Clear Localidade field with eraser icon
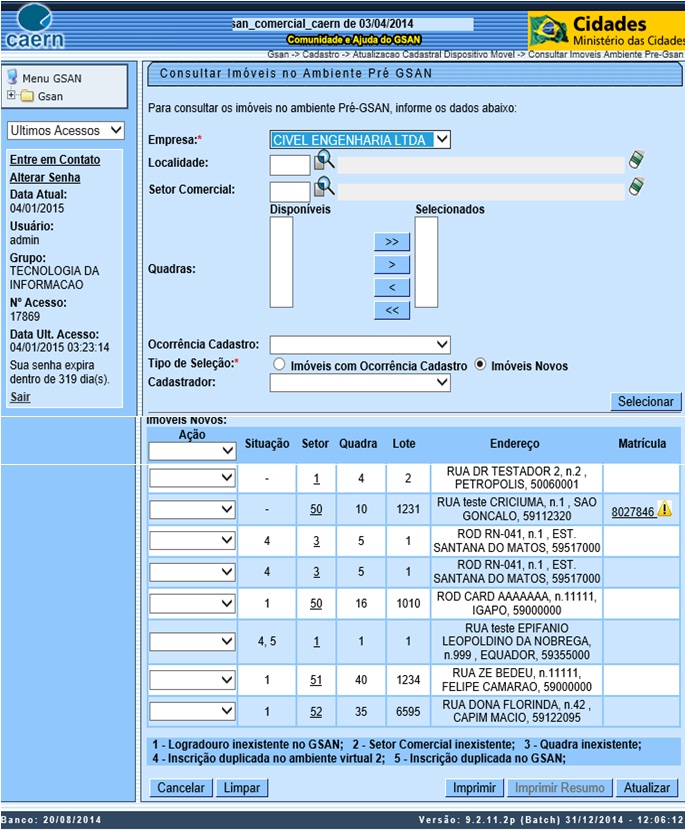This screenshot has width=685, height=830. point(636,160)
